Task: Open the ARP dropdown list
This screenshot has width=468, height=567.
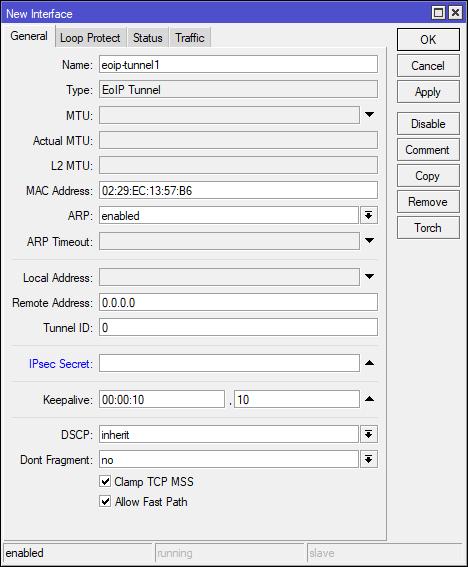Action: coord(369,216)
